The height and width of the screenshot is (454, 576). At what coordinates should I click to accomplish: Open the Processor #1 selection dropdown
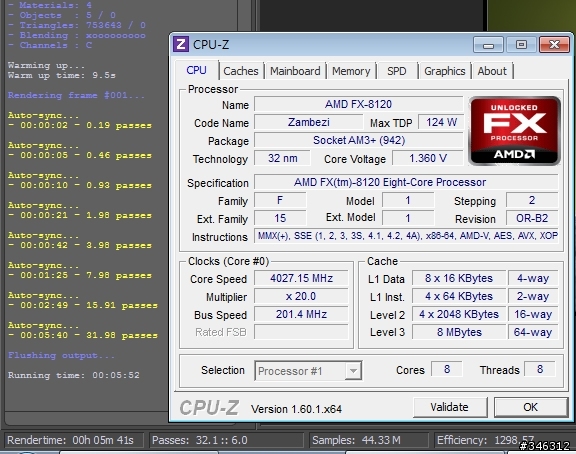click(308, 371)
